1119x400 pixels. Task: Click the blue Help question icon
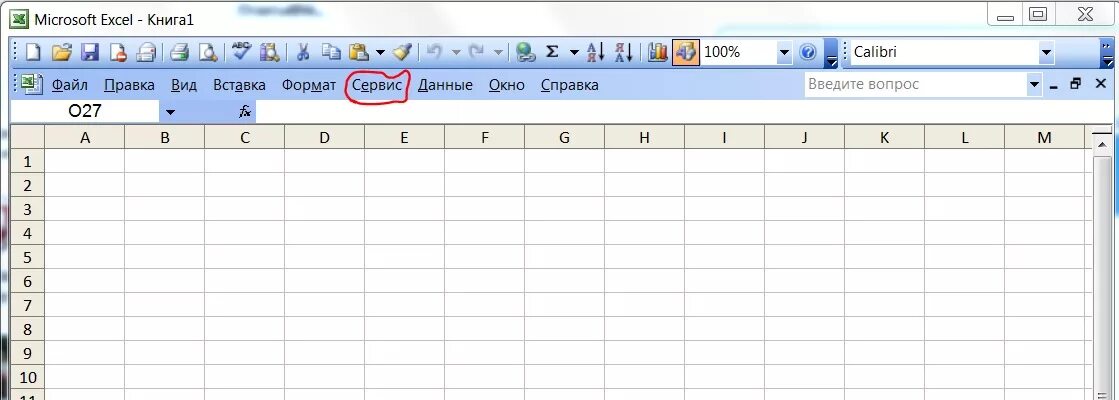point(808,52)
